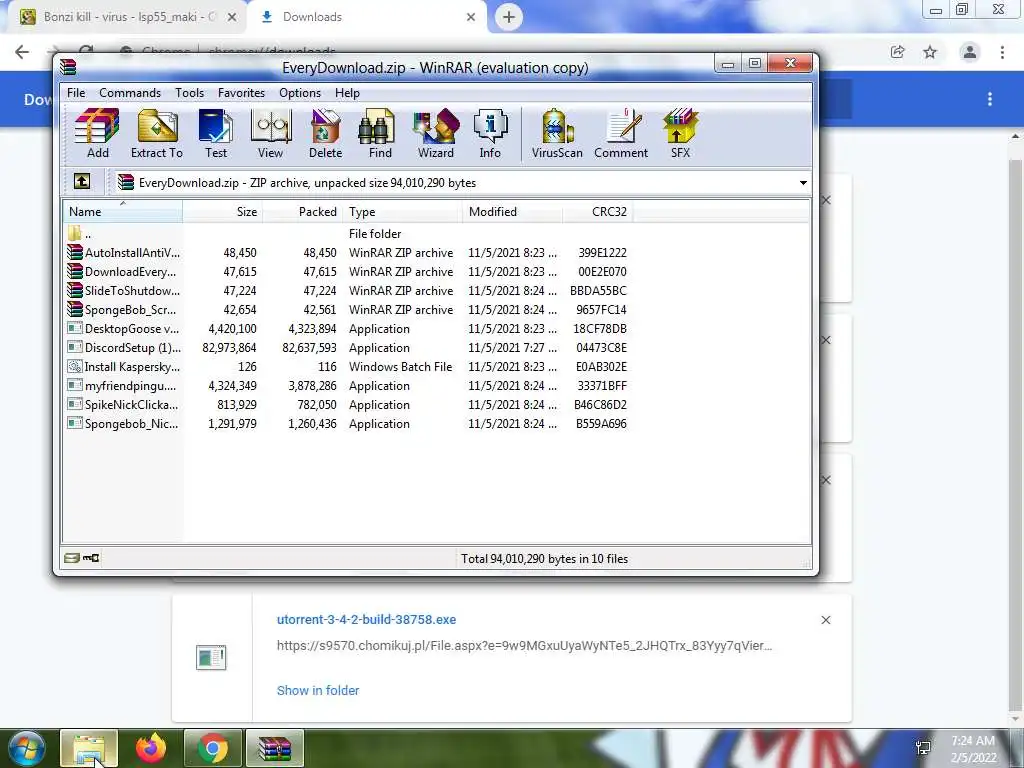Switch to Chrome taskbar icon
This screenshot has height=768, width=1024.
click(x=213, y=748)
